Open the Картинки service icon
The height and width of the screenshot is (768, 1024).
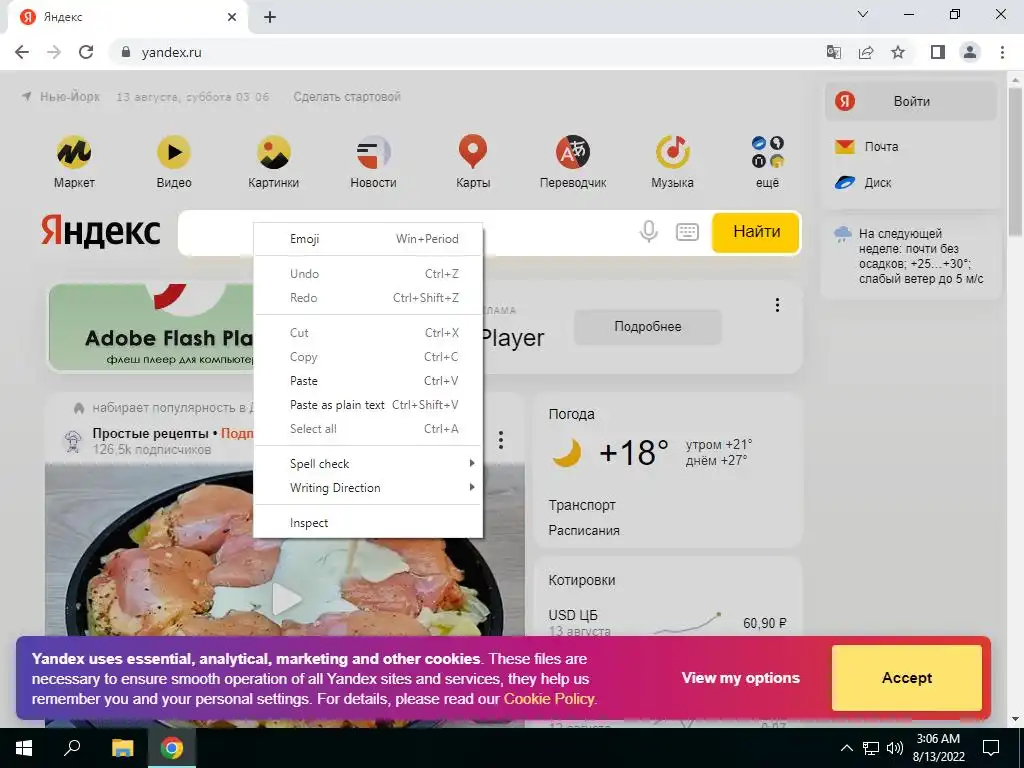274,161
